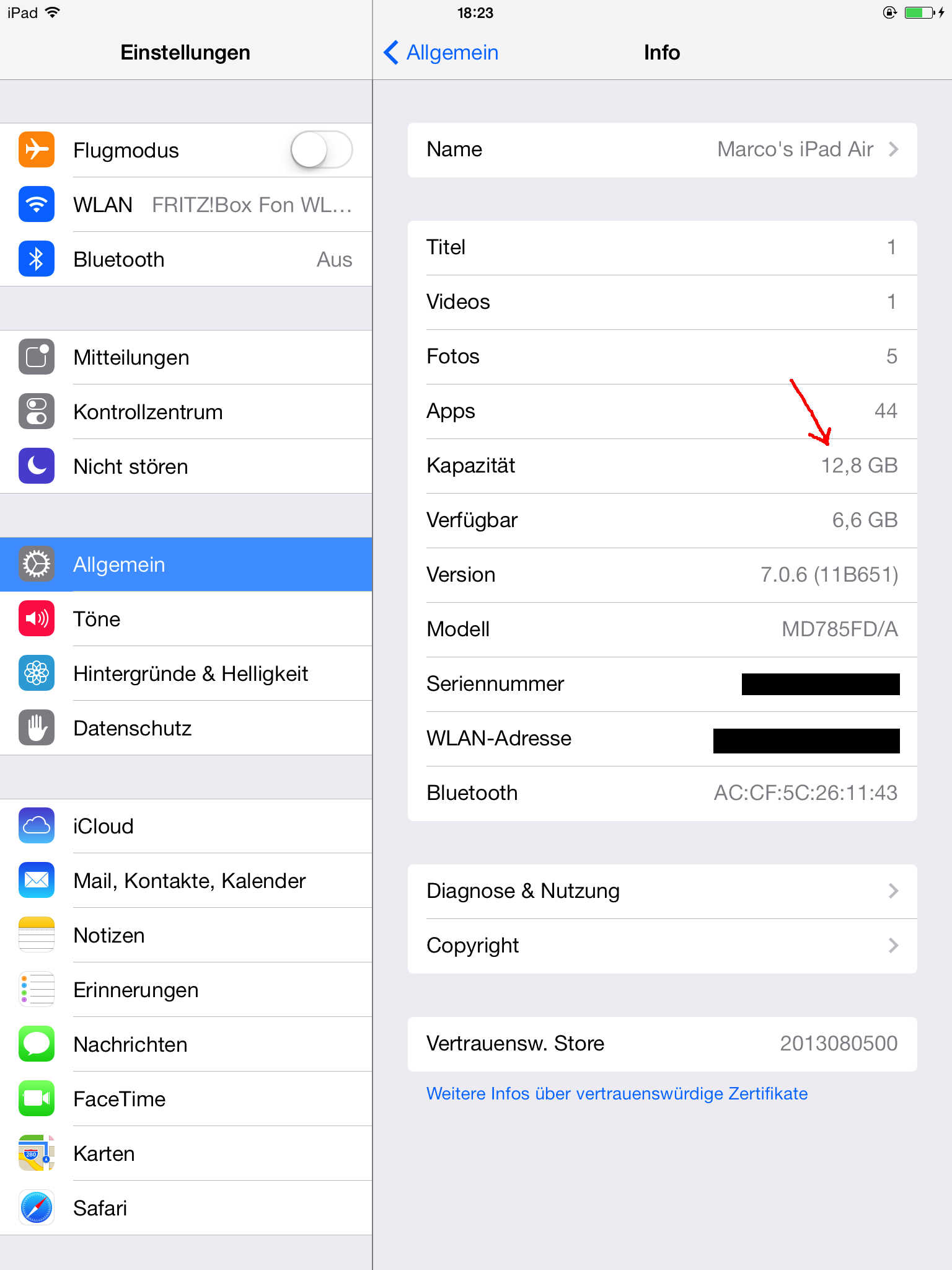Select Hintergründe & Helligkeit entry
The image size is (952, 1270).
tap(186, 673)
